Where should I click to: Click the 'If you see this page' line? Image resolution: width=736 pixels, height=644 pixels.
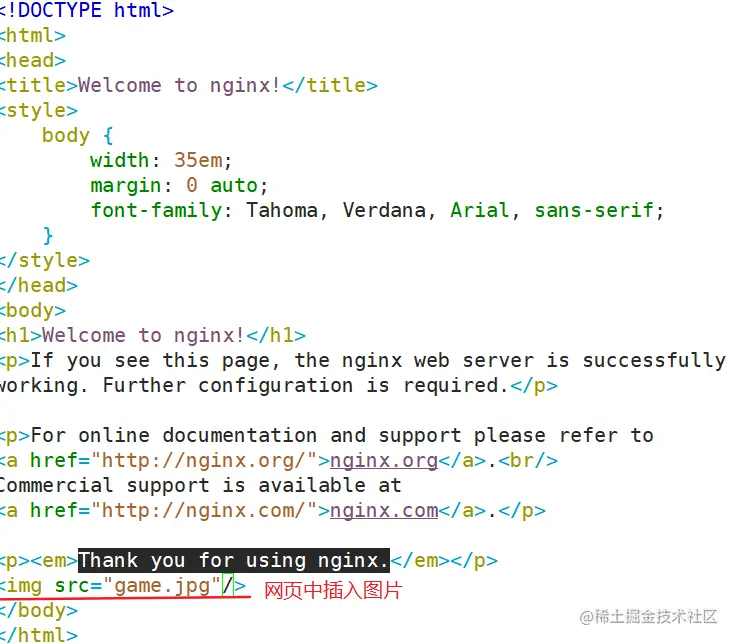tap(363, 360)
